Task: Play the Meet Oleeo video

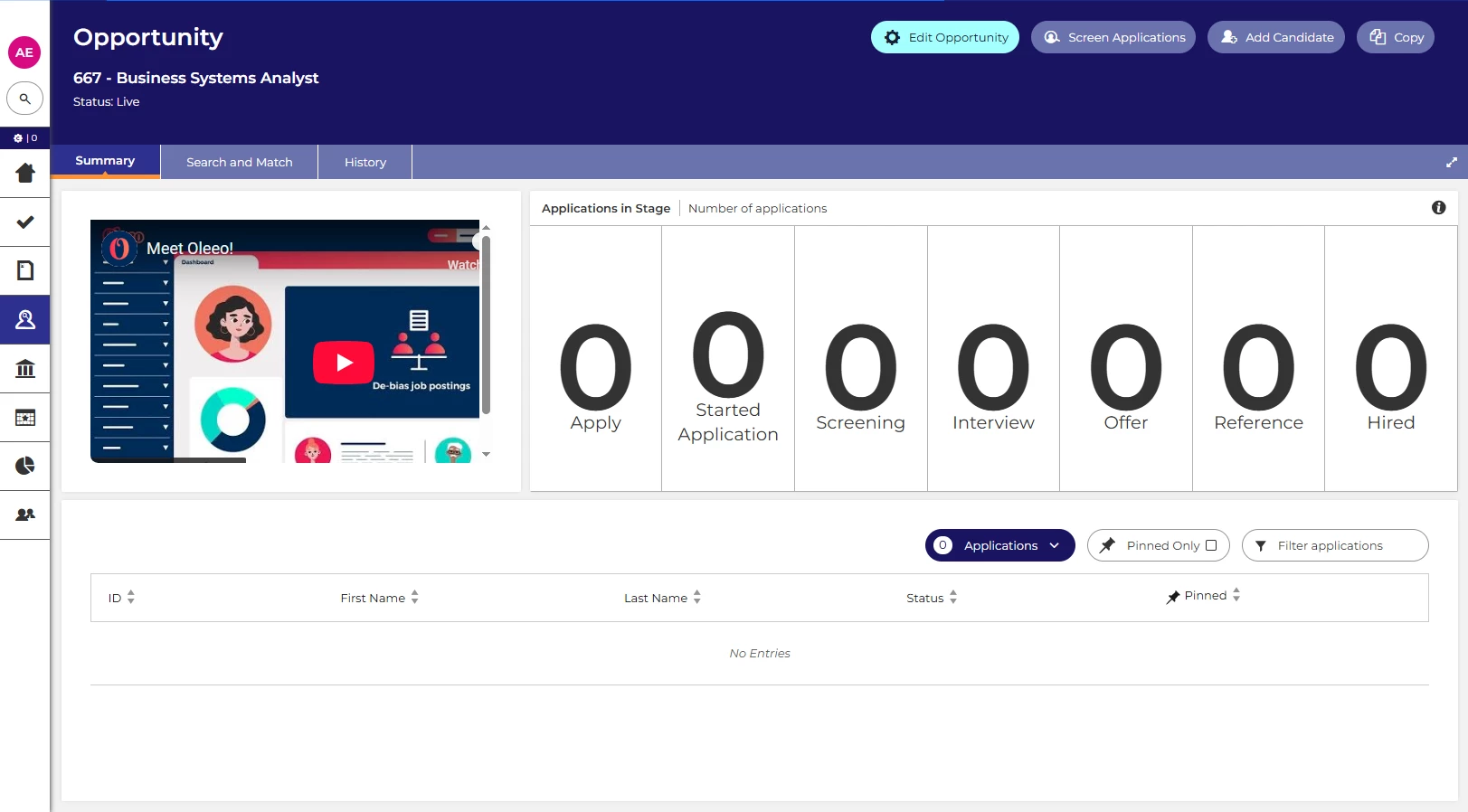Action: click(x=344, y=363)
